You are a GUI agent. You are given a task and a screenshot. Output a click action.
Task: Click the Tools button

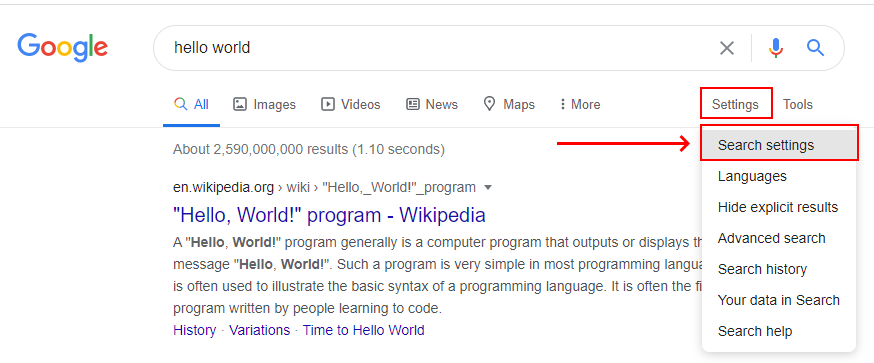[798, 104]
